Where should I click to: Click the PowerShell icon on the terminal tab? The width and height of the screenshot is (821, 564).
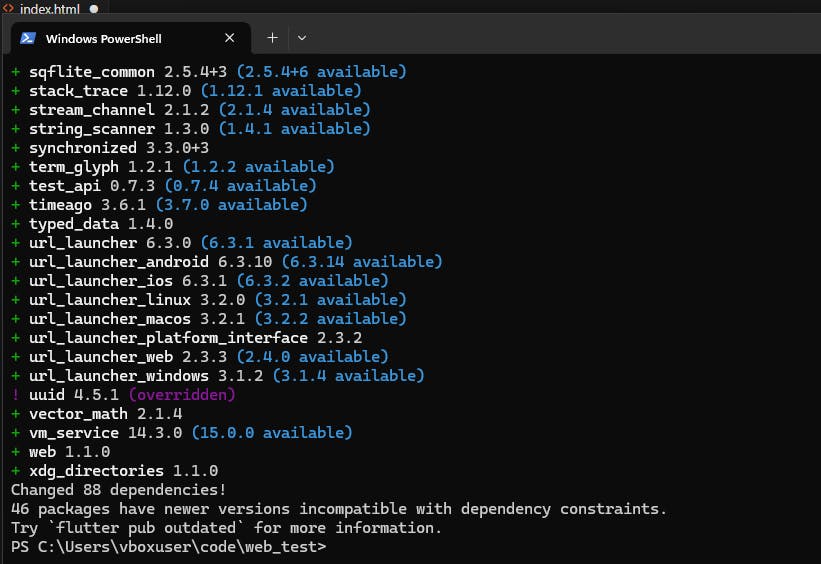(28, 38)
